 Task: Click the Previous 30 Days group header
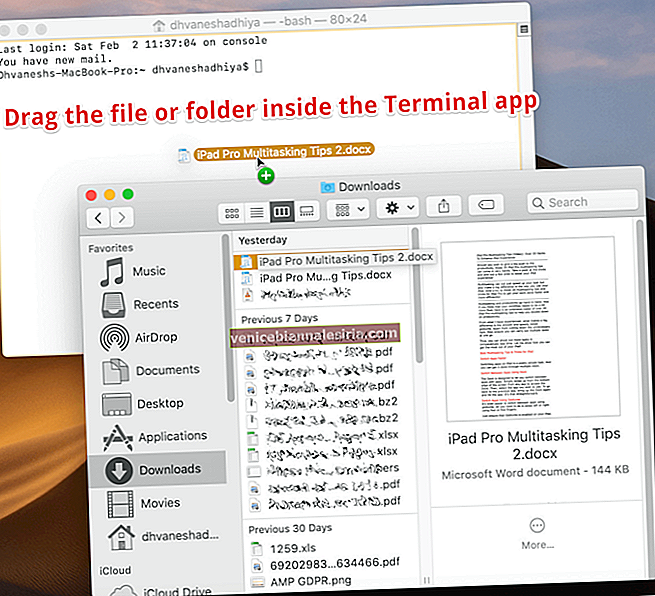pos(290,529)
